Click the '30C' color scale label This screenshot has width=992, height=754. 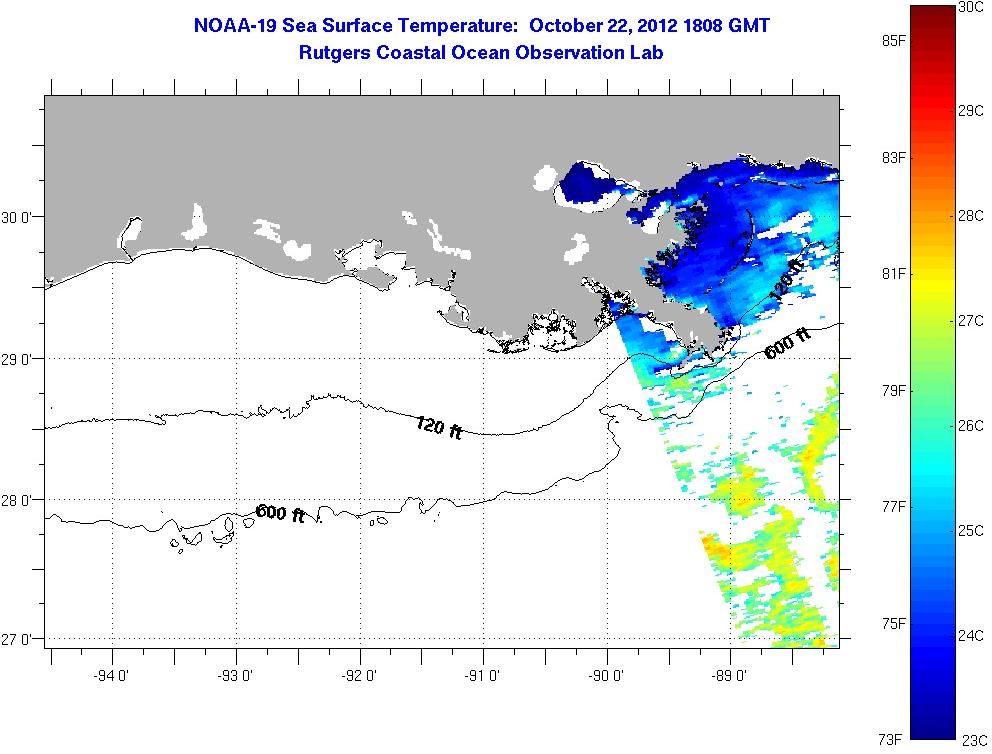(971, 7)
